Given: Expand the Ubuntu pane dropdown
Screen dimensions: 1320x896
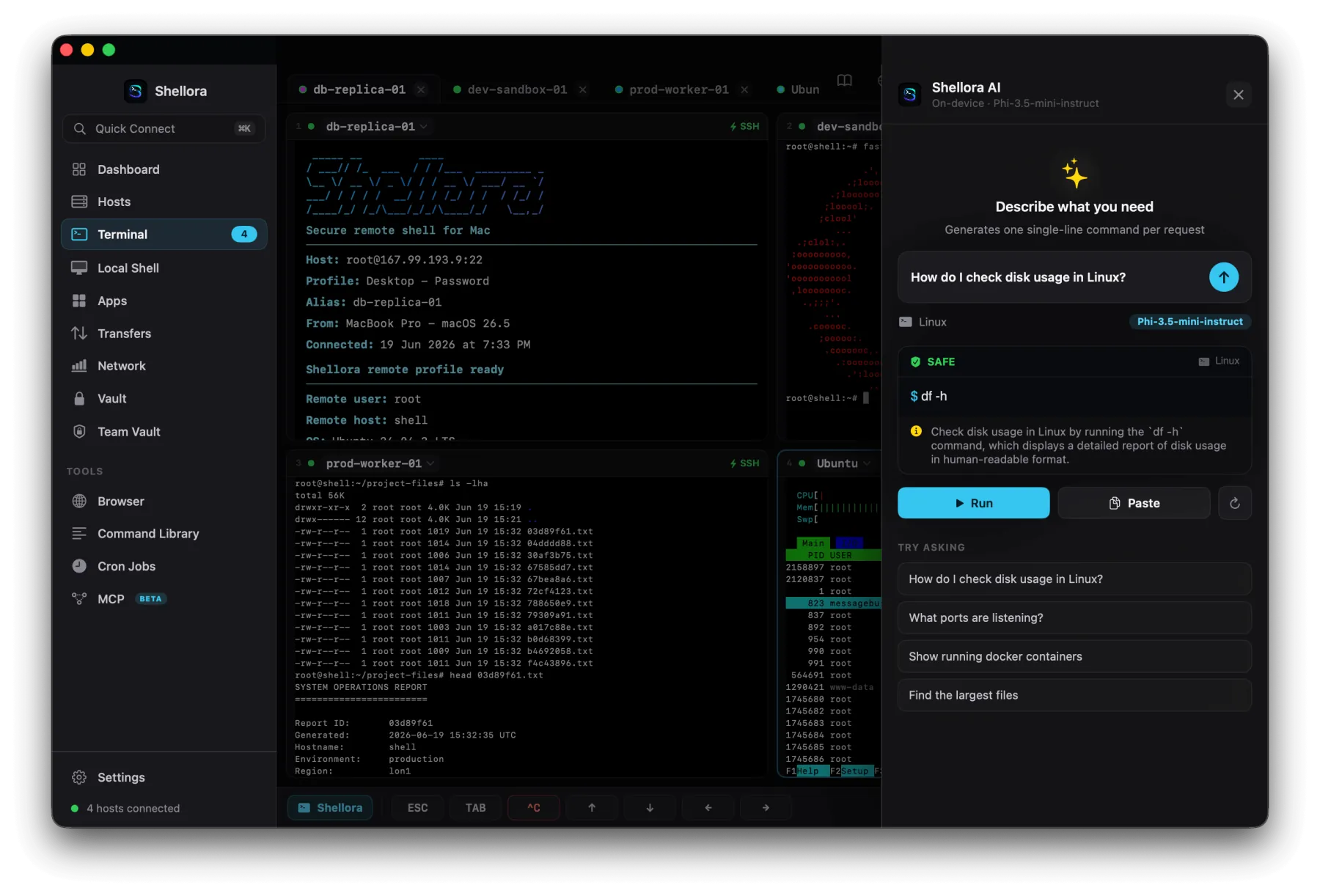Looking at the screenshot, I should (x=867, y=463).
